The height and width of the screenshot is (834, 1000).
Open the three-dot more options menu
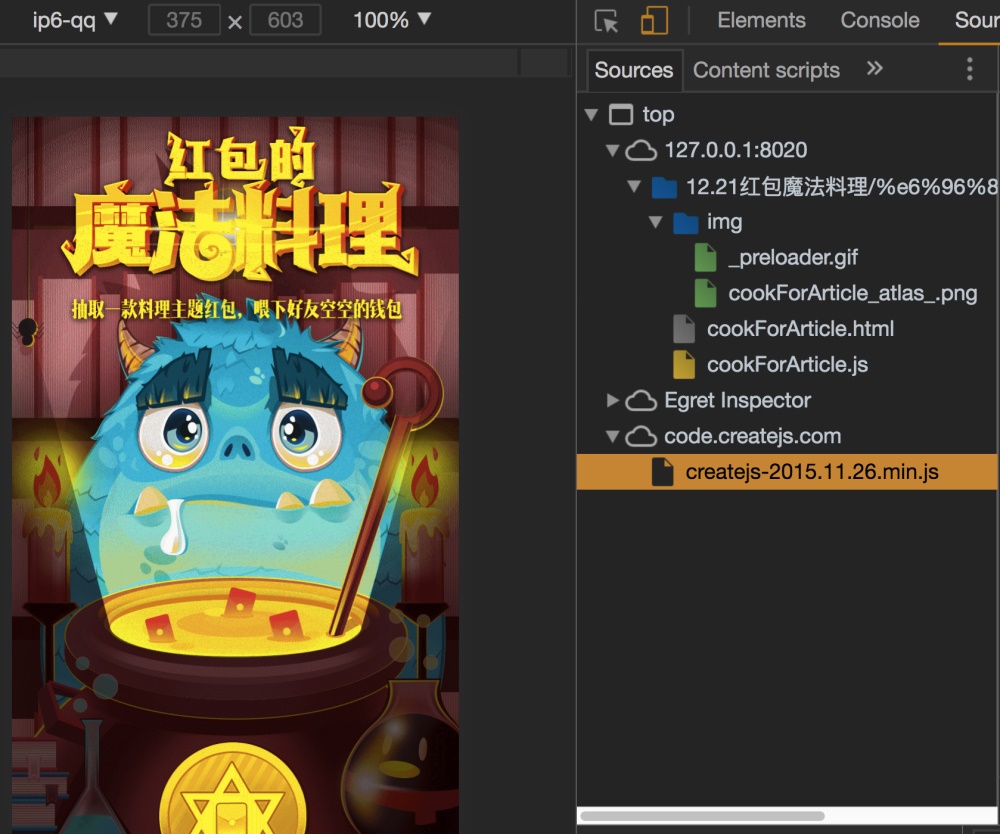tap(968, 69)
